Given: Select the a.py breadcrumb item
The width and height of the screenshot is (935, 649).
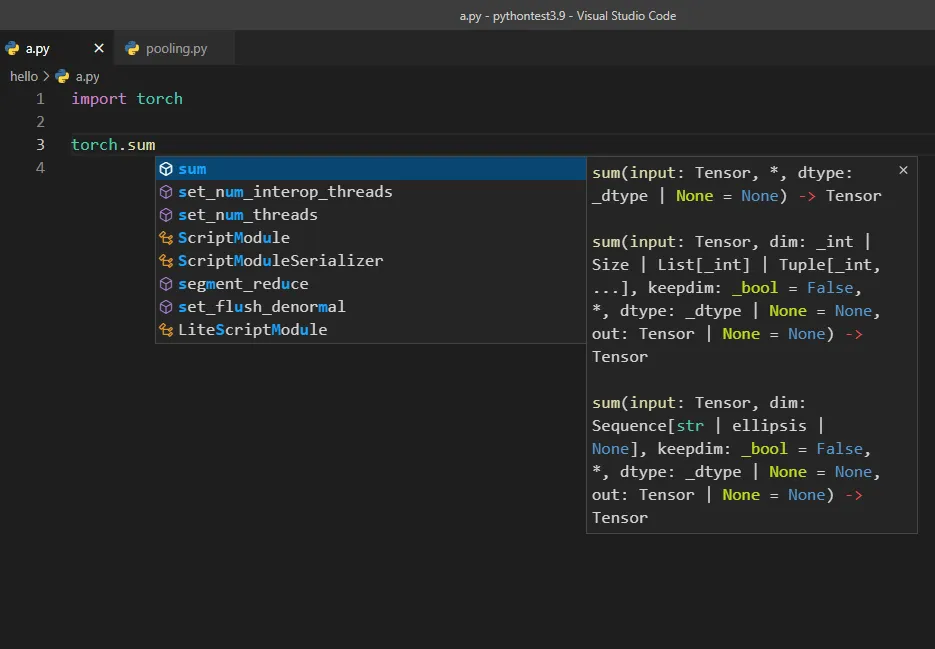Looking at the screenshot, I should point(88,76).
